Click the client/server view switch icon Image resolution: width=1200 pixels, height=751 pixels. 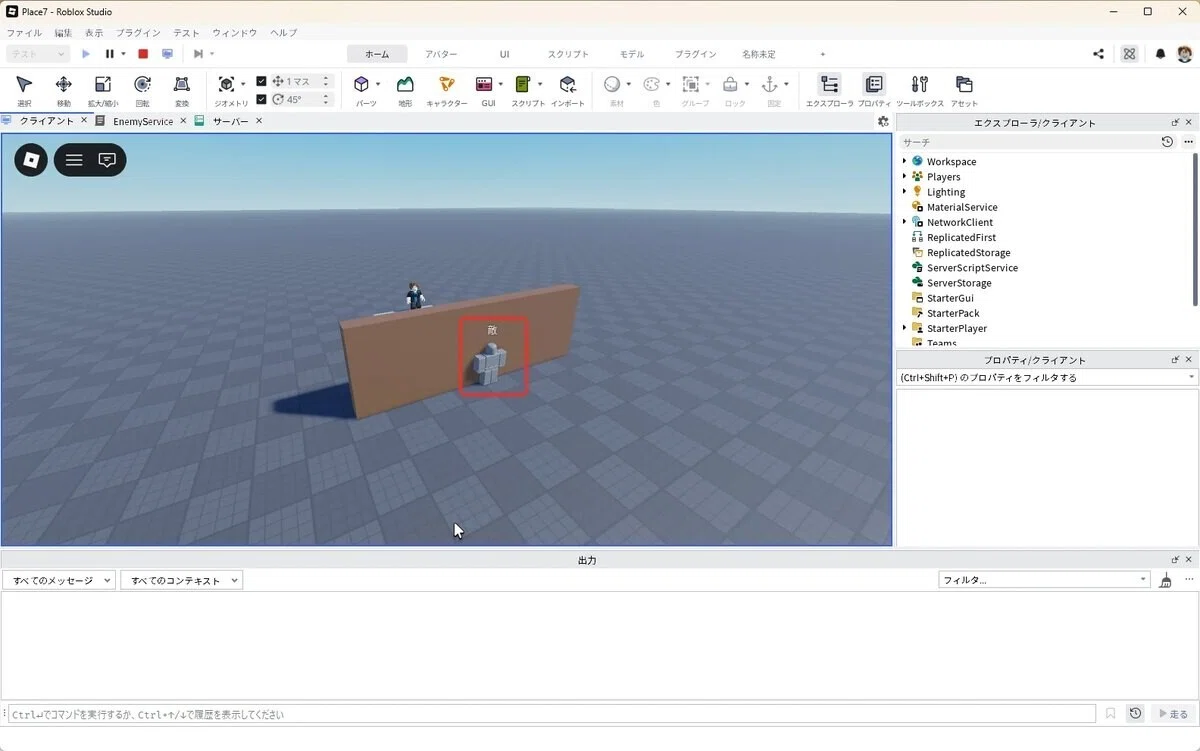(x=167, y=54)
